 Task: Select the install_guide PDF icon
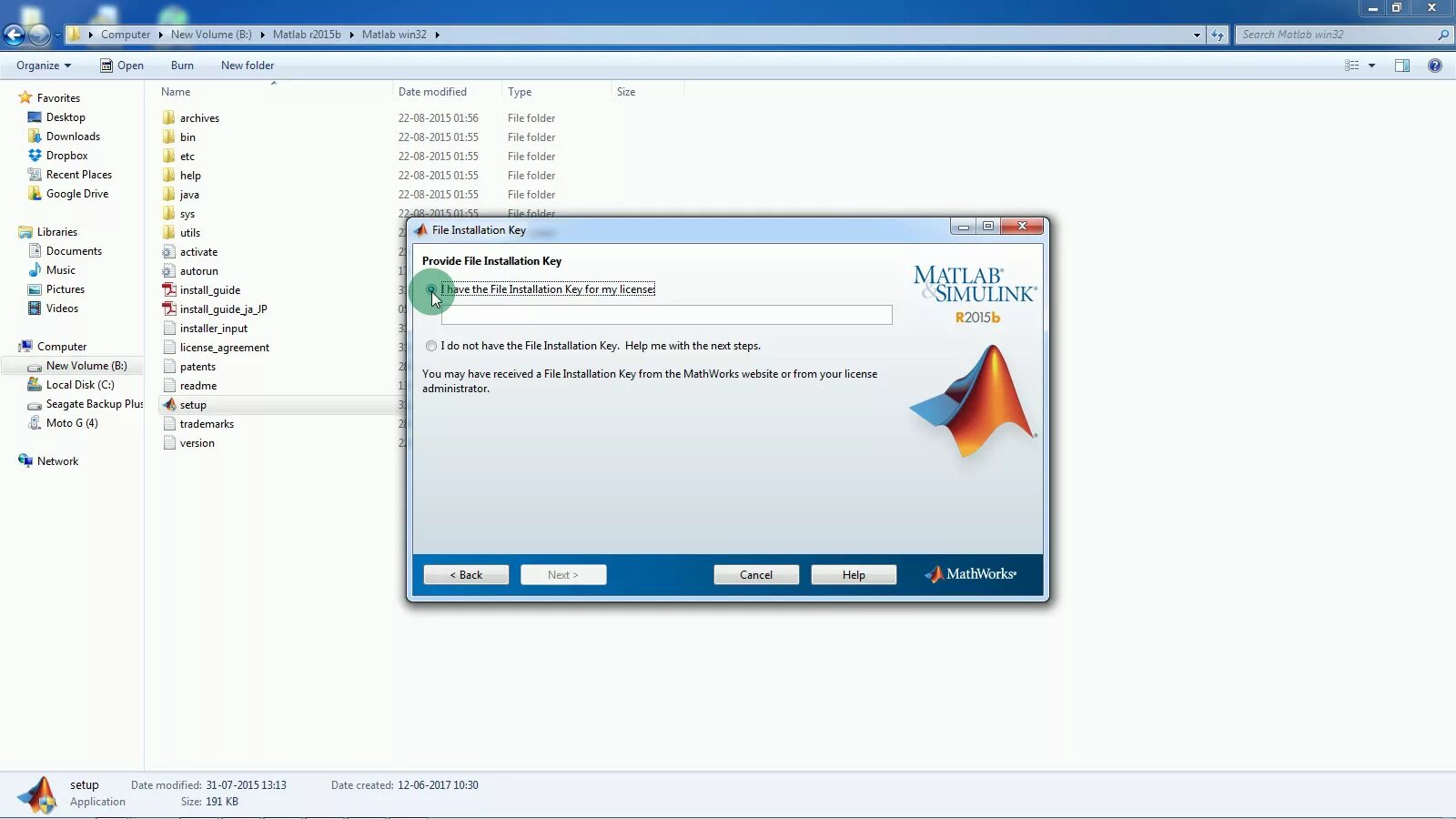[168, 289]
